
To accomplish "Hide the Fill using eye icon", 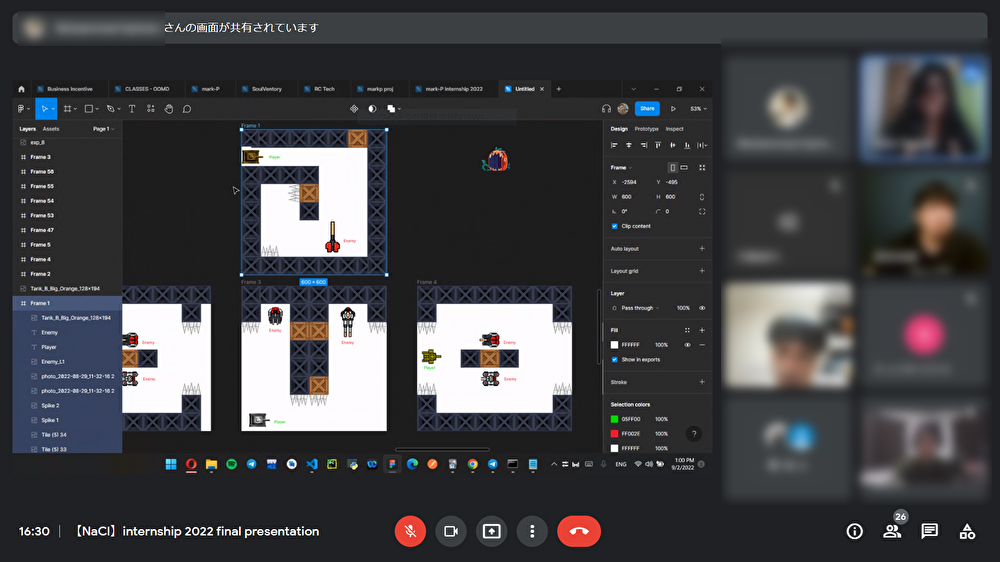I will [687, 345].
